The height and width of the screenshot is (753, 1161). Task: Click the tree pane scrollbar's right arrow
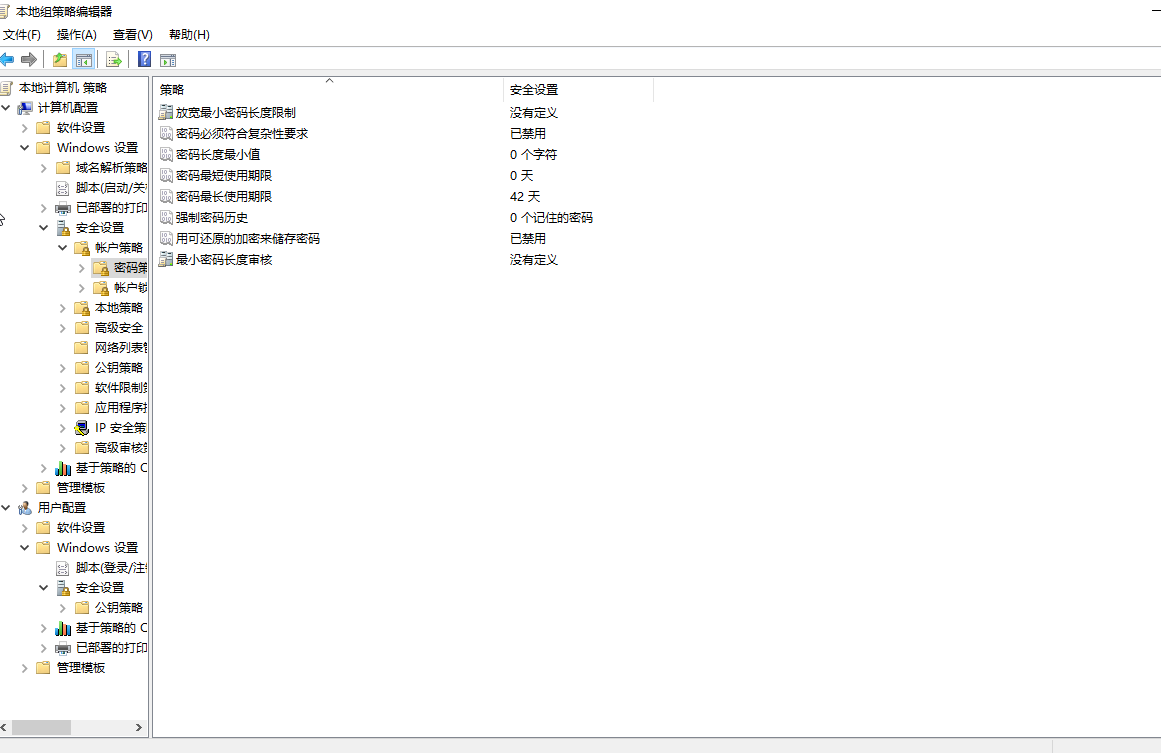(138, 728)
